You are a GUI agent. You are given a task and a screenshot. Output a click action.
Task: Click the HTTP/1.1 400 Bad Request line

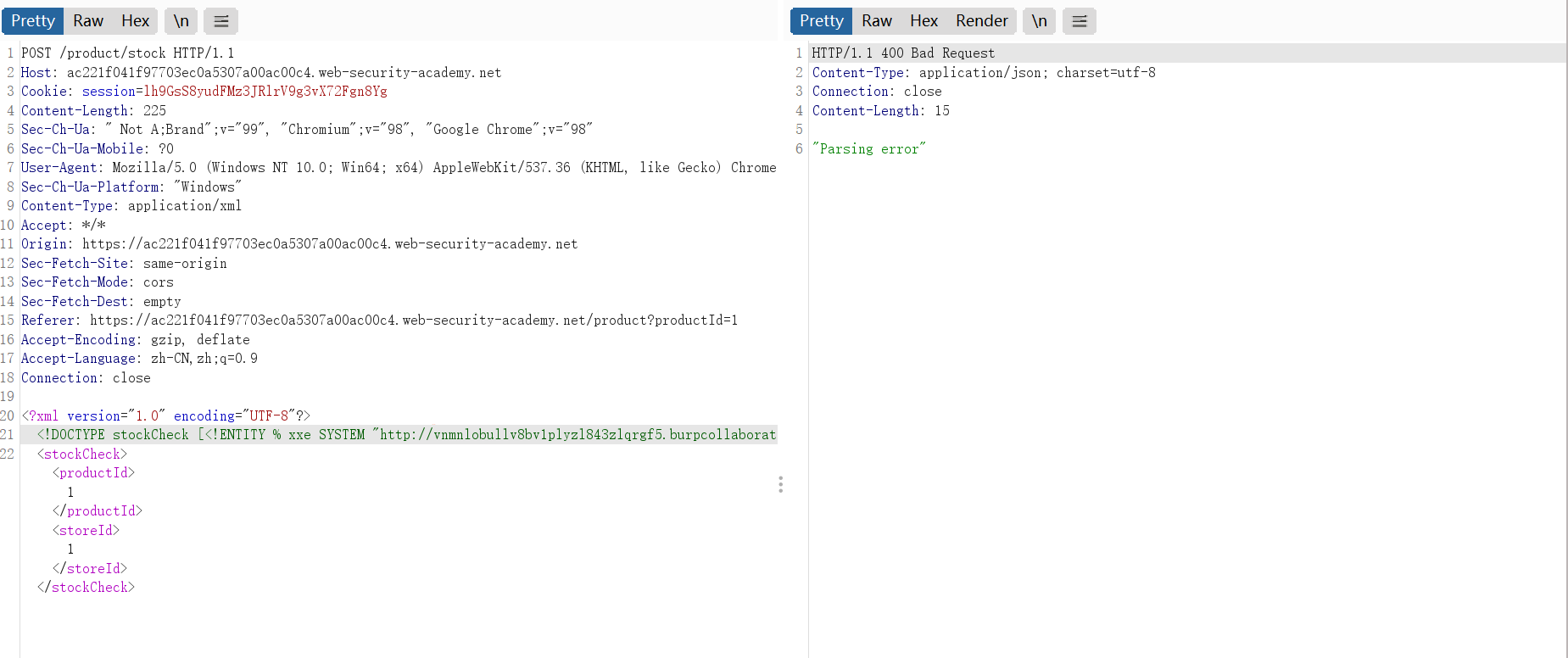tap(903, 53)
